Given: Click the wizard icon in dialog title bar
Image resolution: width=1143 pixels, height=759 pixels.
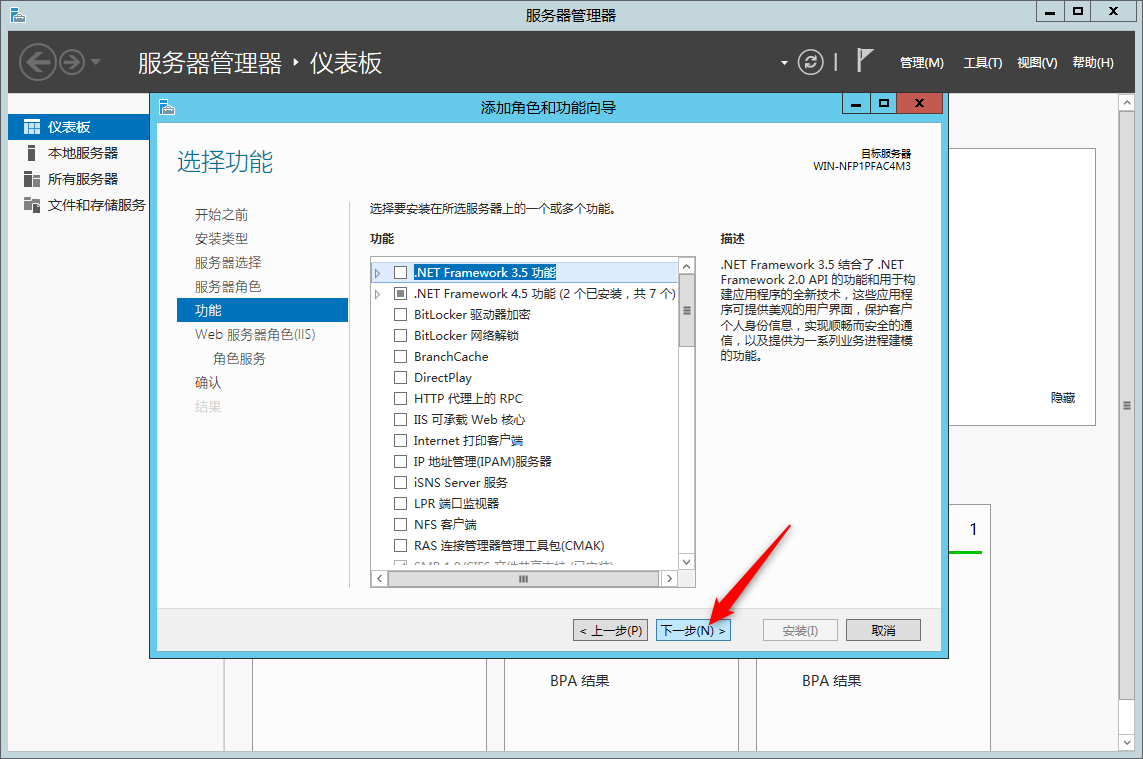Looking at the screenshot, I should (168, 108).
